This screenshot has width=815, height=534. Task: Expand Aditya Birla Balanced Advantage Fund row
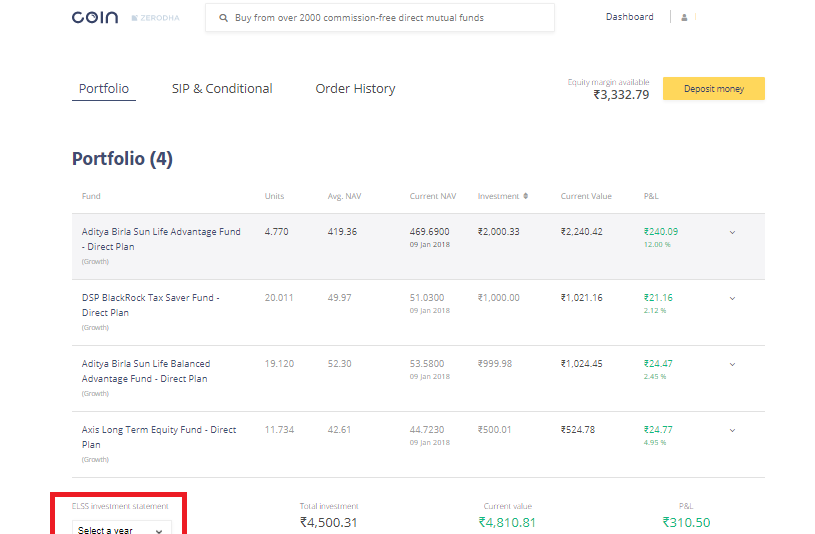(x=732, y=364)
